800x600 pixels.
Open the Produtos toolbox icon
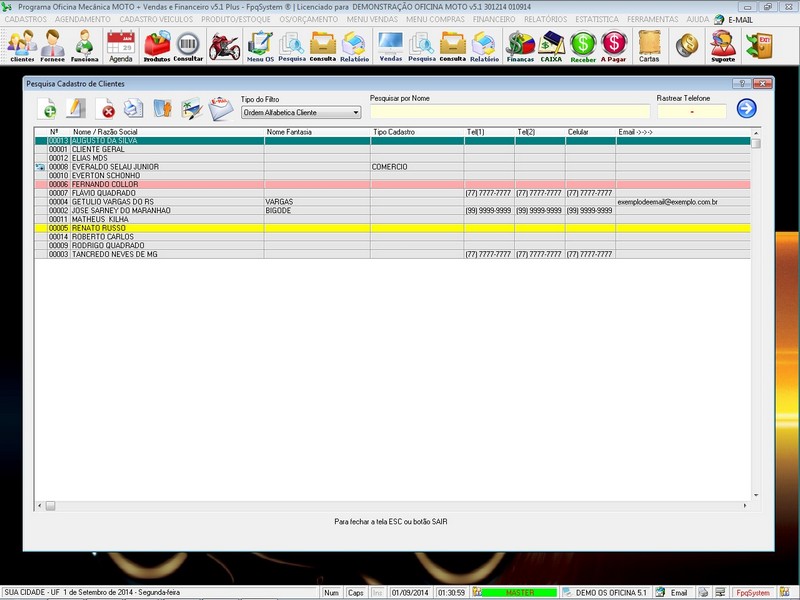point(157,46)
